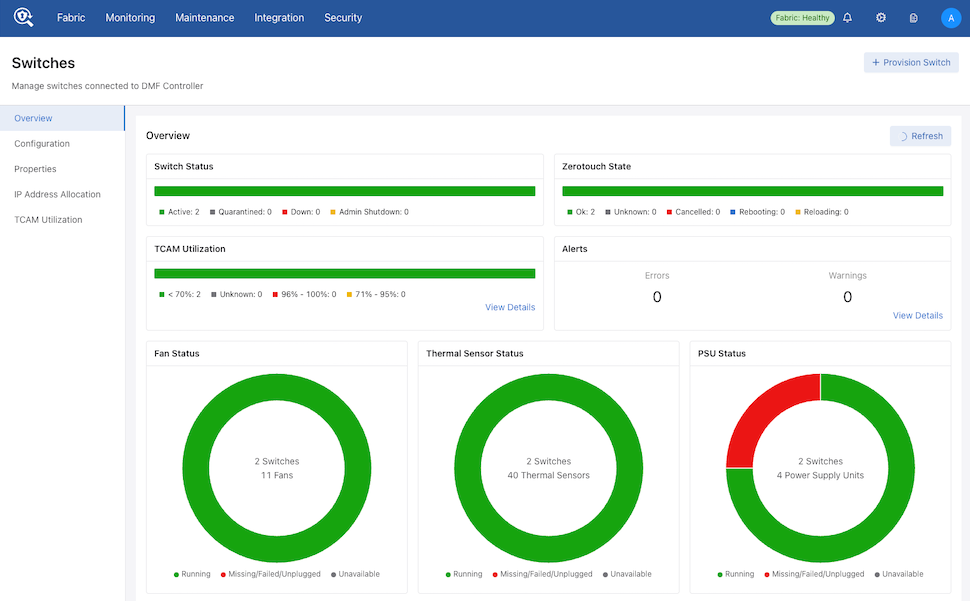Expand the Maintenance menu
The width and height of the screenshot is (970, 601).
point(204,18)
